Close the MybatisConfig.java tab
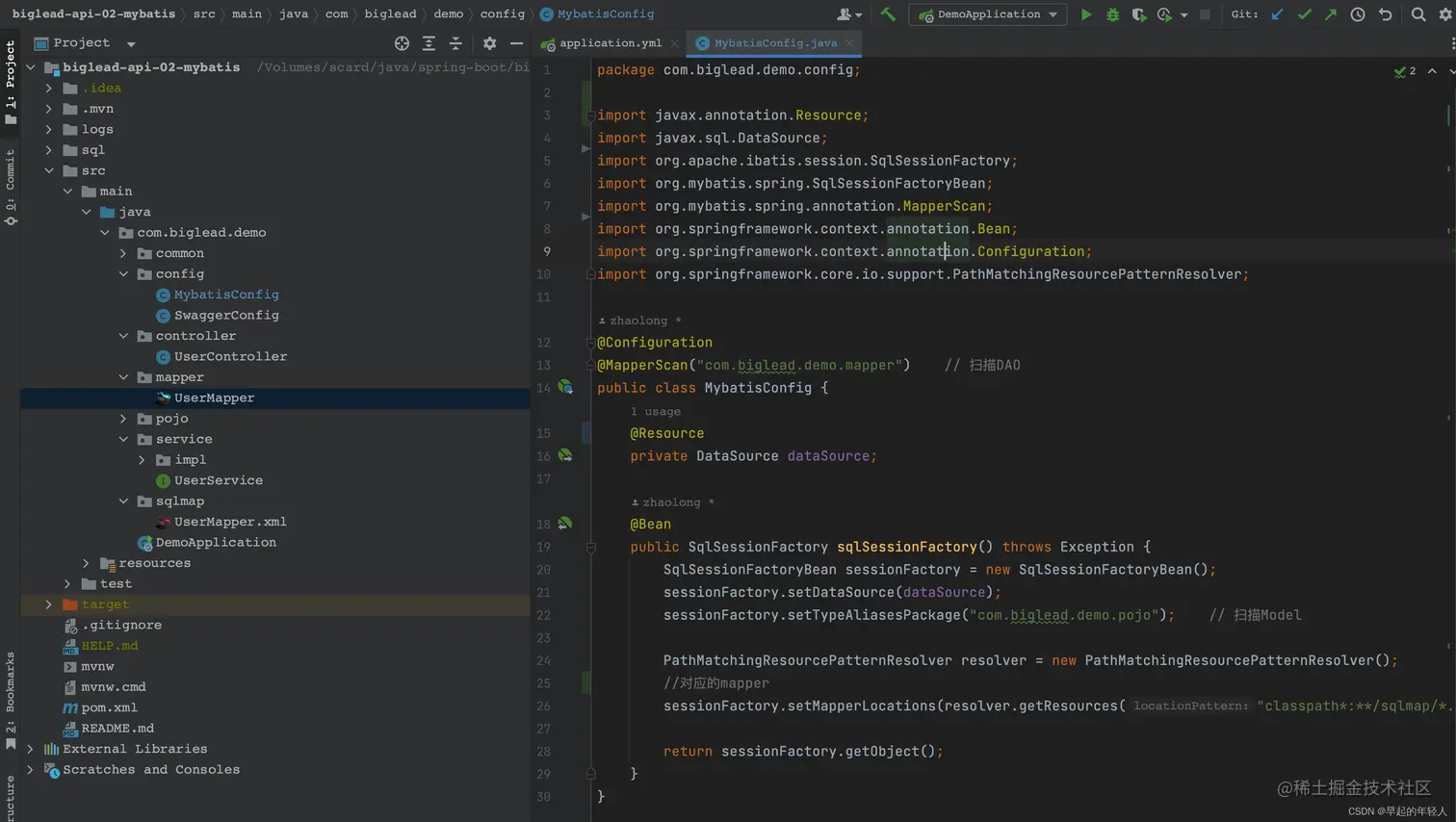1456x822 pixels. 849,43
